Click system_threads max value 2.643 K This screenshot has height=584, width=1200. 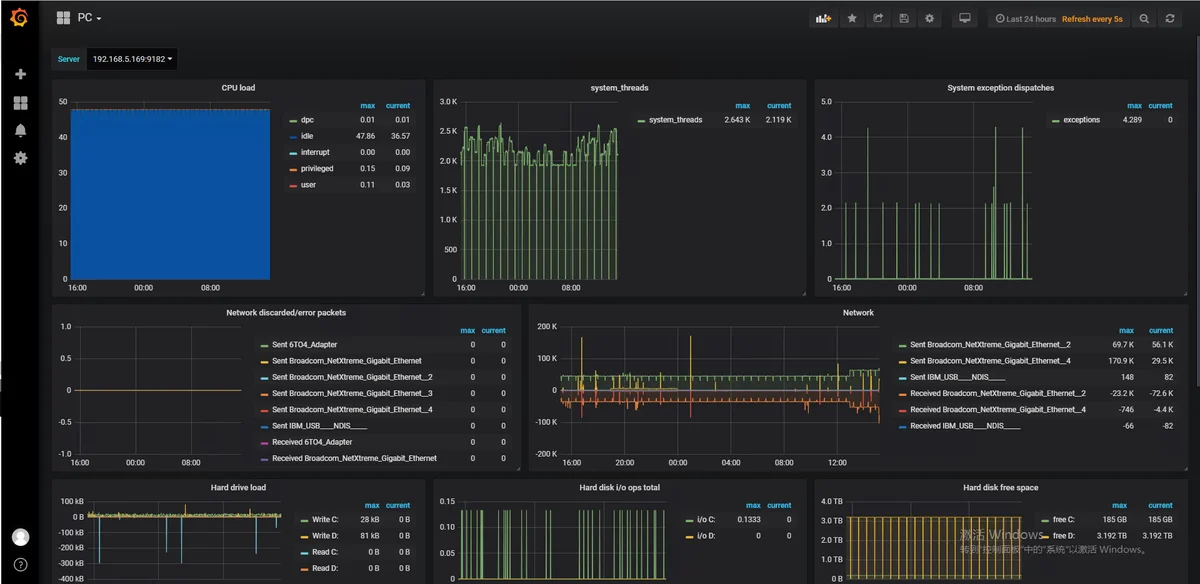737,120
